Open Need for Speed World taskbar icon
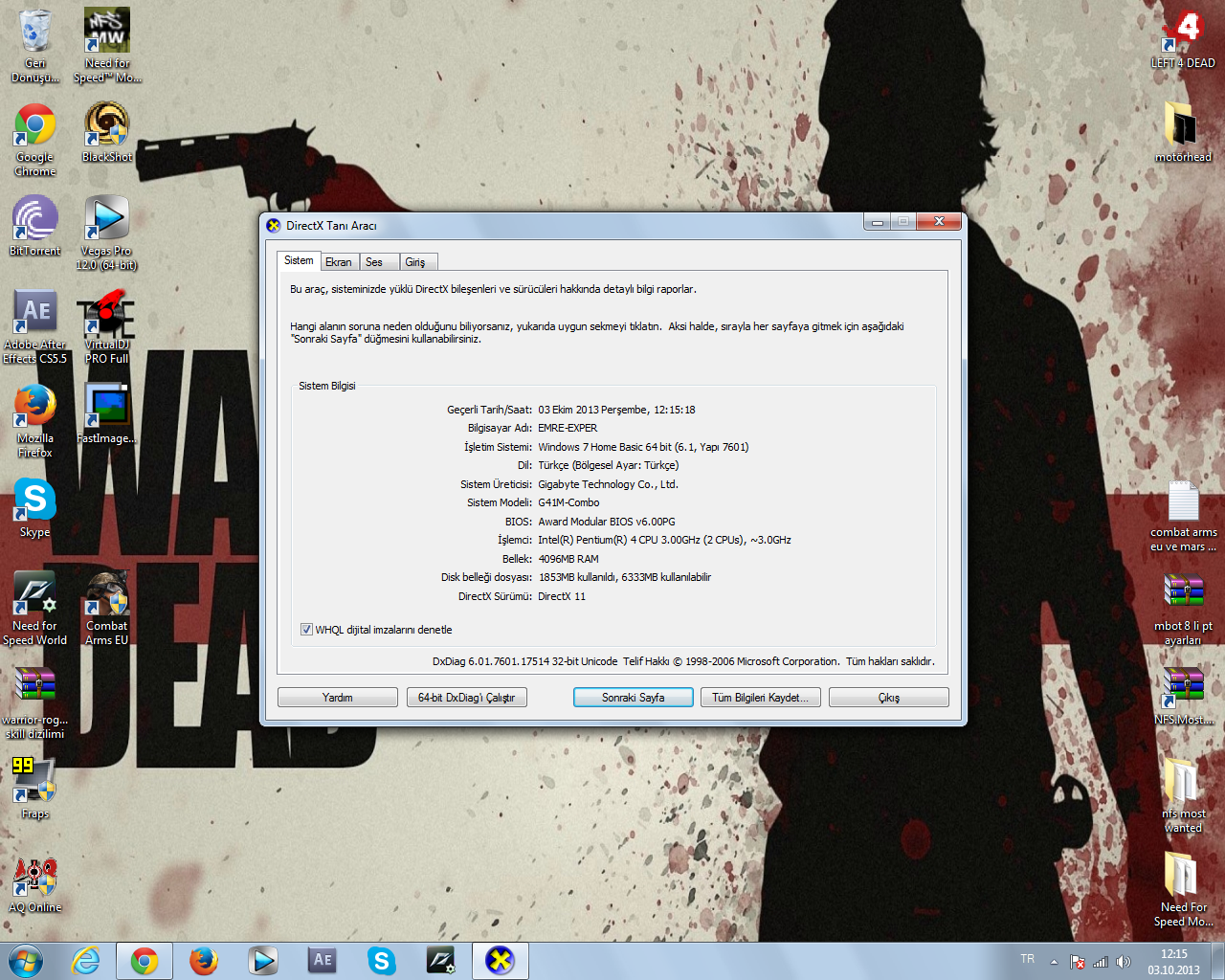 441,960
